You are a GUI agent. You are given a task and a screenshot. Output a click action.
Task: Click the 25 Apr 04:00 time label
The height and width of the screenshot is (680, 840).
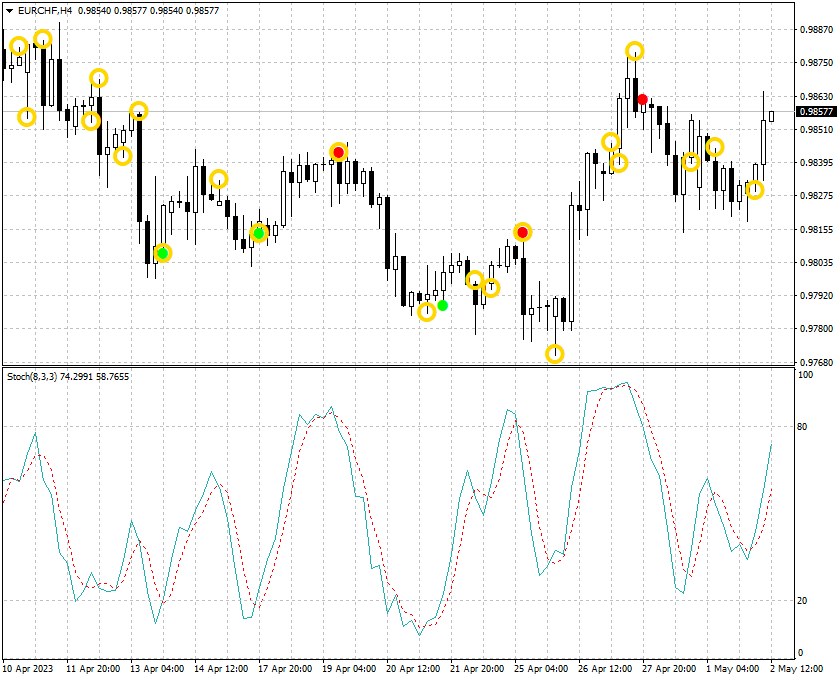(541, 669)
